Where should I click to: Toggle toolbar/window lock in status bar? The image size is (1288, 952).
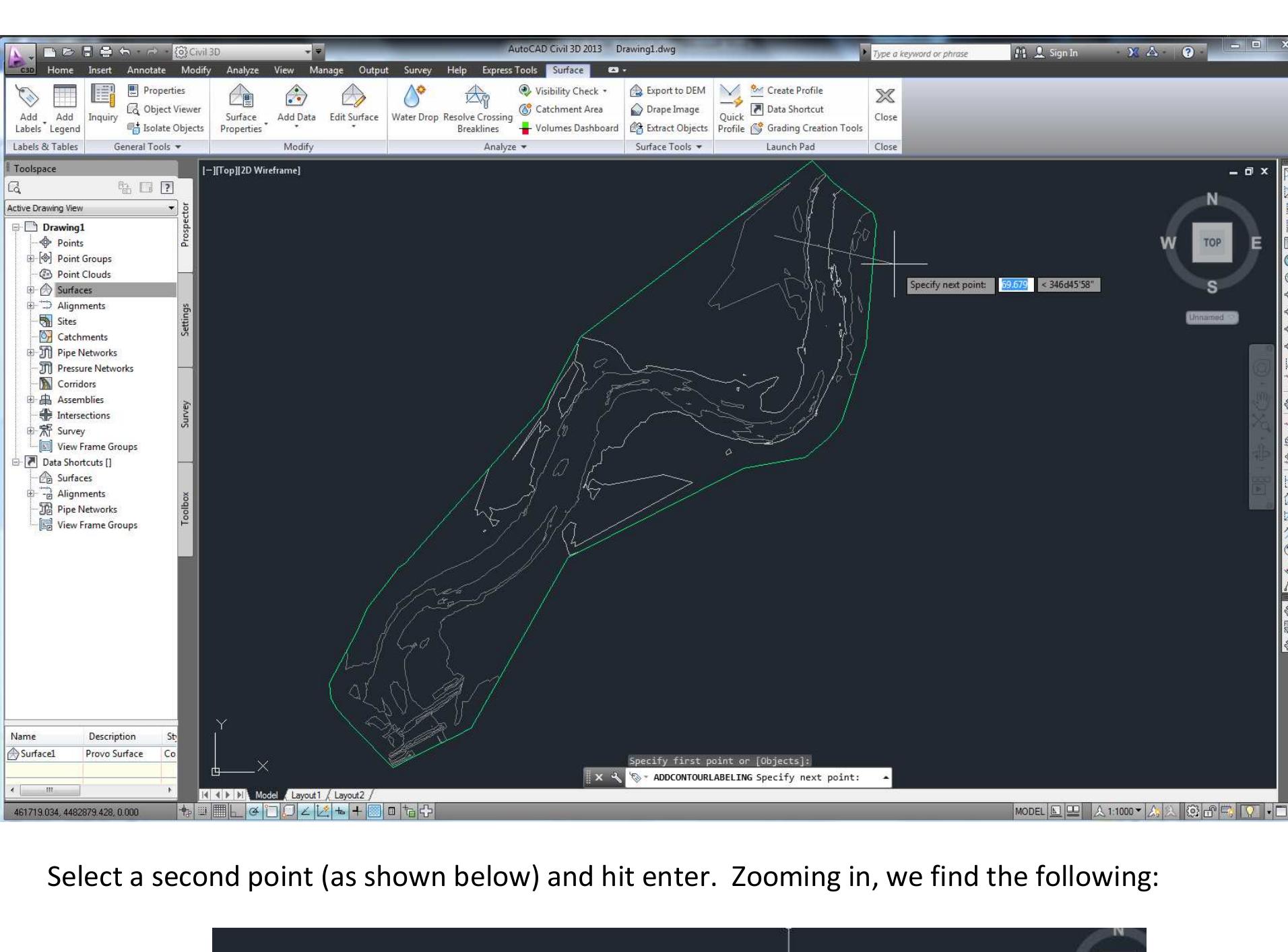coord(1210,811)
